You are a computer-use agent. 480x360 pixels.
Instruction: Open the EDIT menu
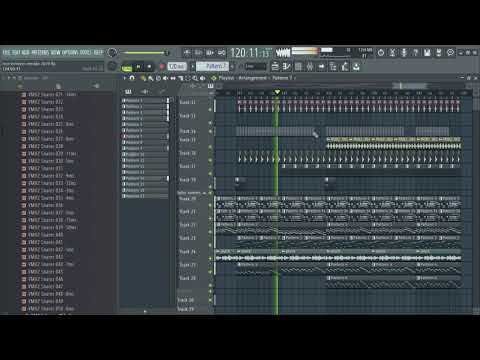pyautogui.click(x=16, y=52)
